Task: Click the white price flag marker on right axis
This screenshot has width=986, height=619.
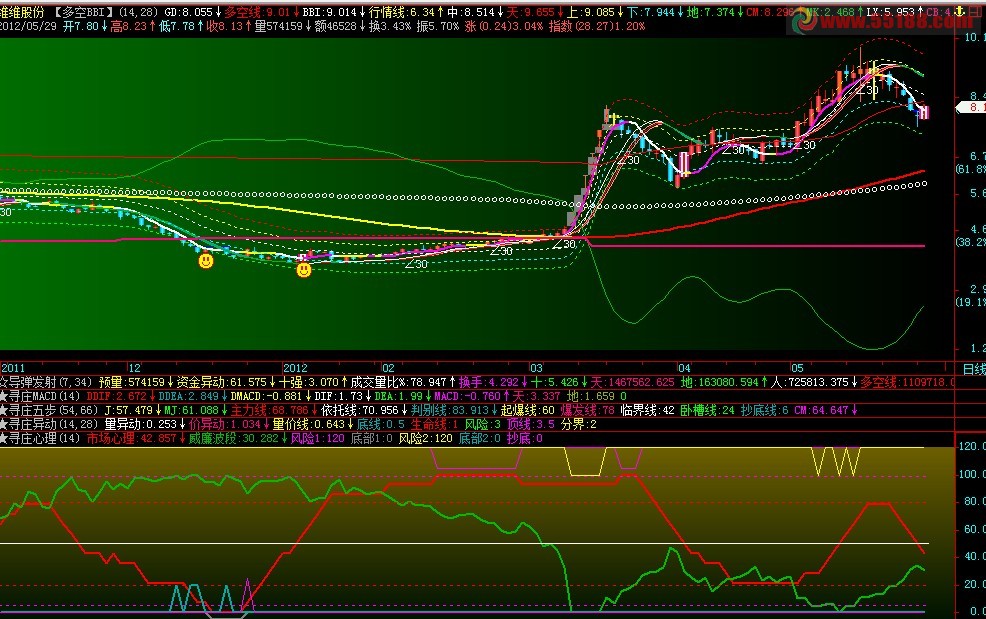Action: (970, 108)
